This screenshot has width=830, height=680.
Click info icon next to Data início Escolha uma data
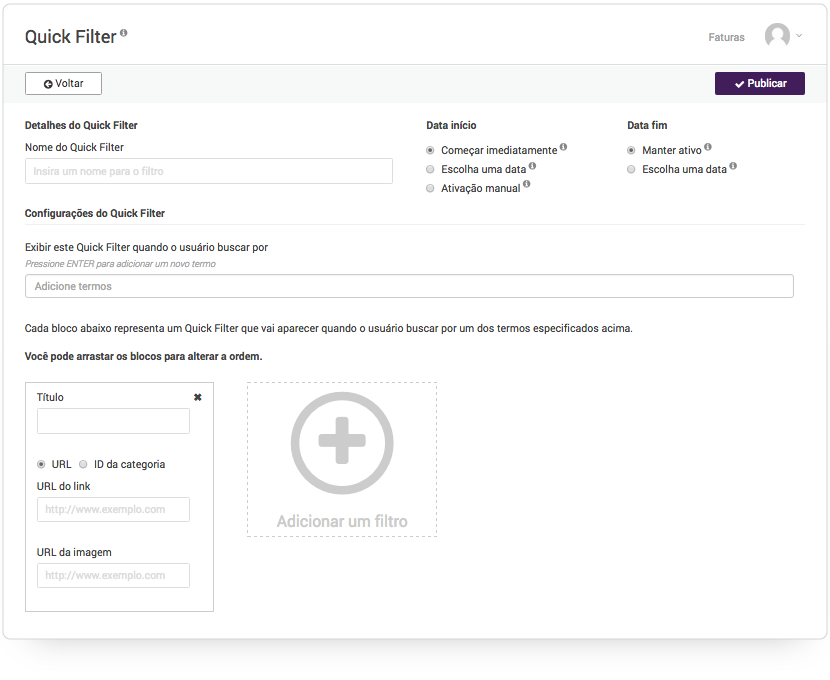tap(533, 166)
